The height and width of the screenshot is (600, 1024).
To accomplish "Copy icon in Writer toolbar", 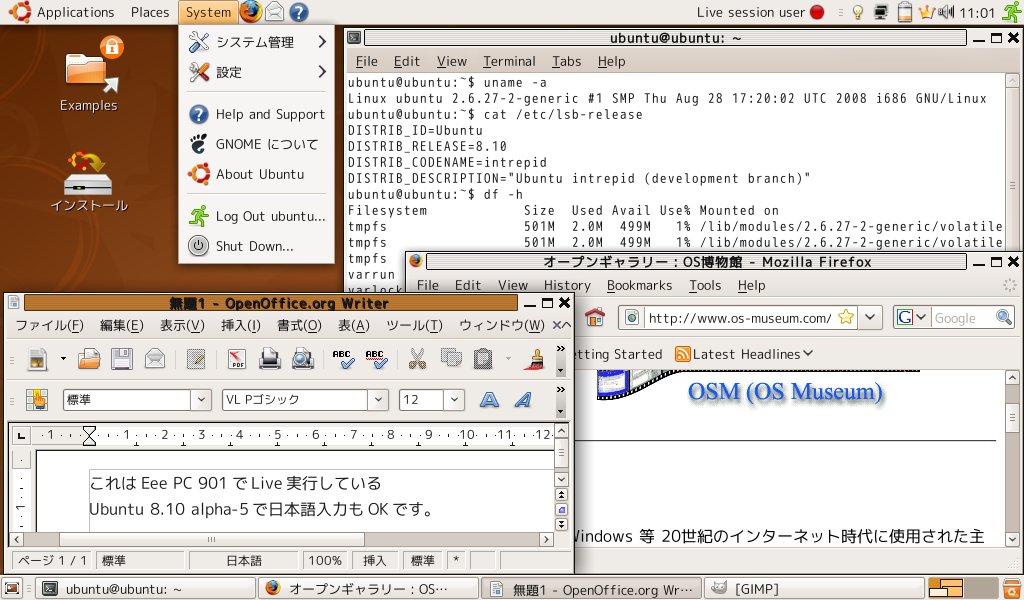I will click(x=451, y=358).
